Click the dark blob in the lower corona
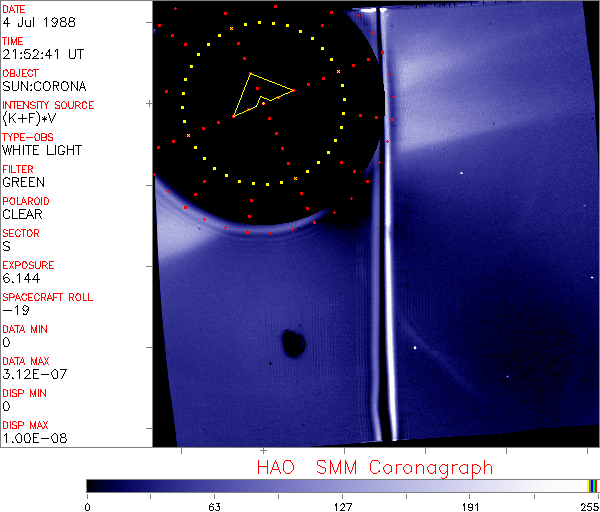The width and height of the screenshot is (600, 512). point(292,343)
